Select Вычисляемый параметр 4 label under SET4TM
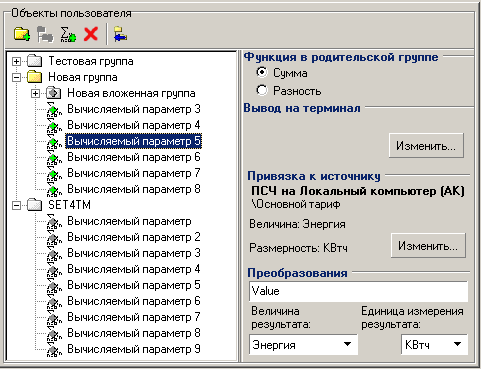This screenshot has width=481, height=369. tap(134, 269)
